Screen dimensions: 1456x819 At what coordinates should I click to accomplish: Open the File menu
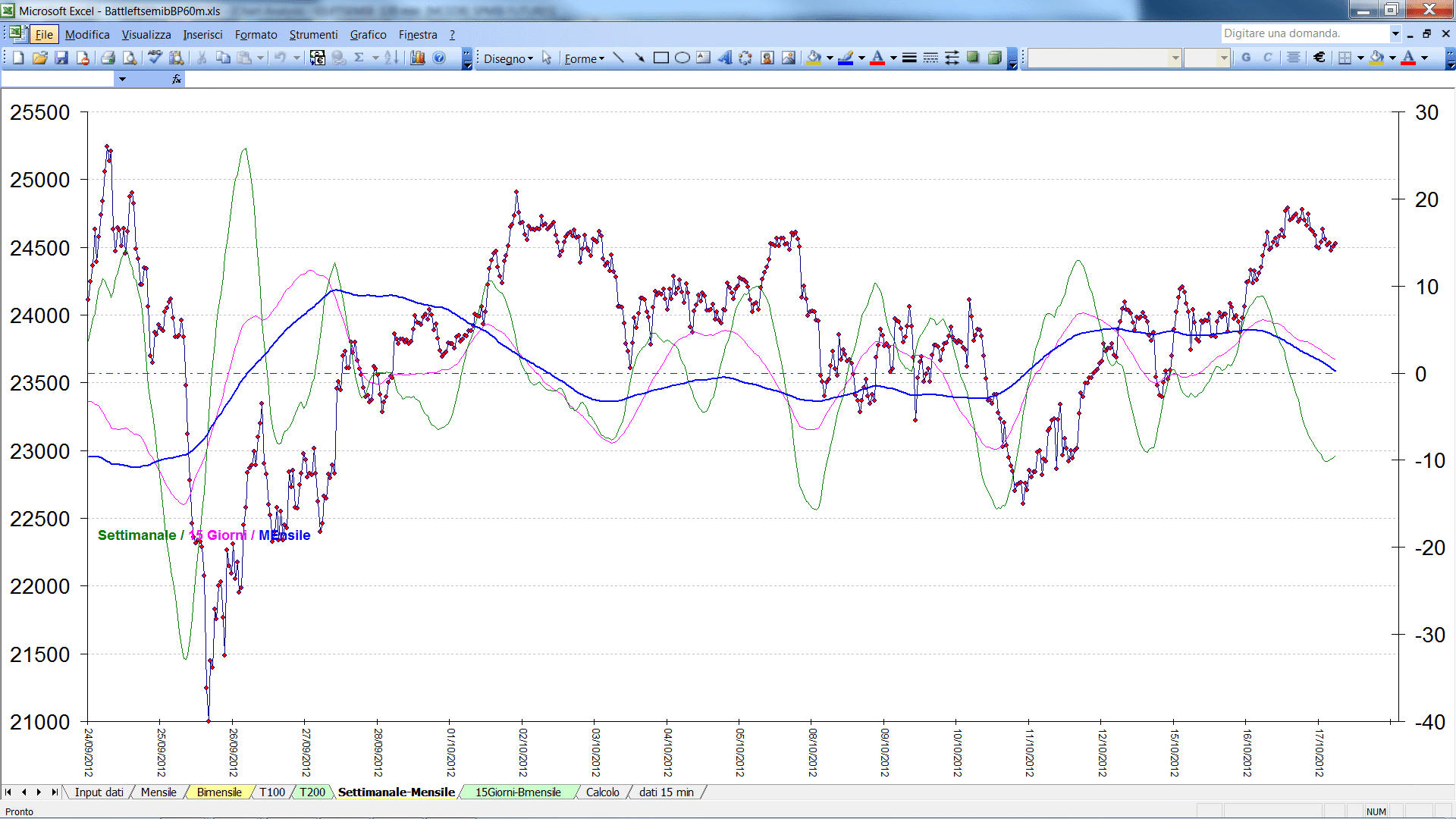44,34
